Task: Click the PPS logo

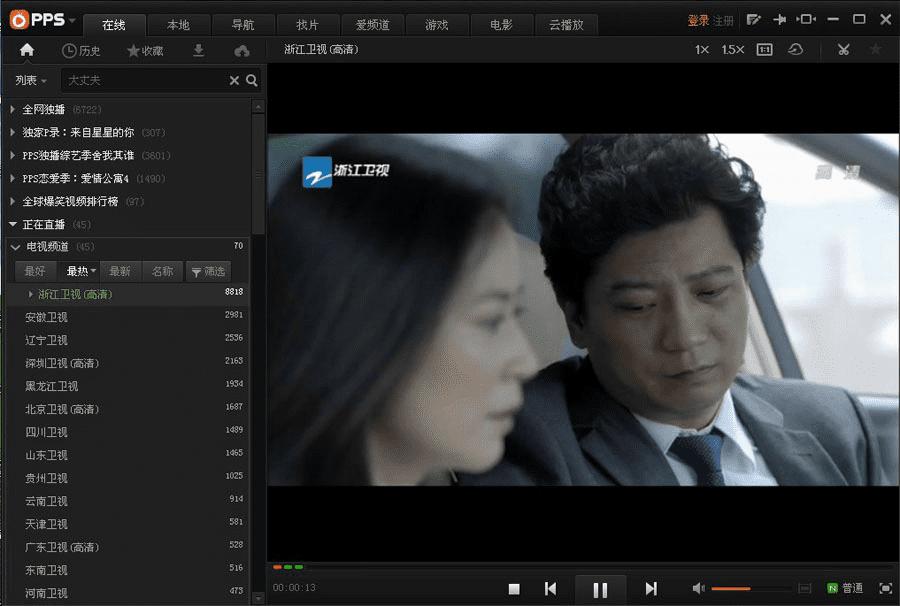Action: click(x=37, y=20)
